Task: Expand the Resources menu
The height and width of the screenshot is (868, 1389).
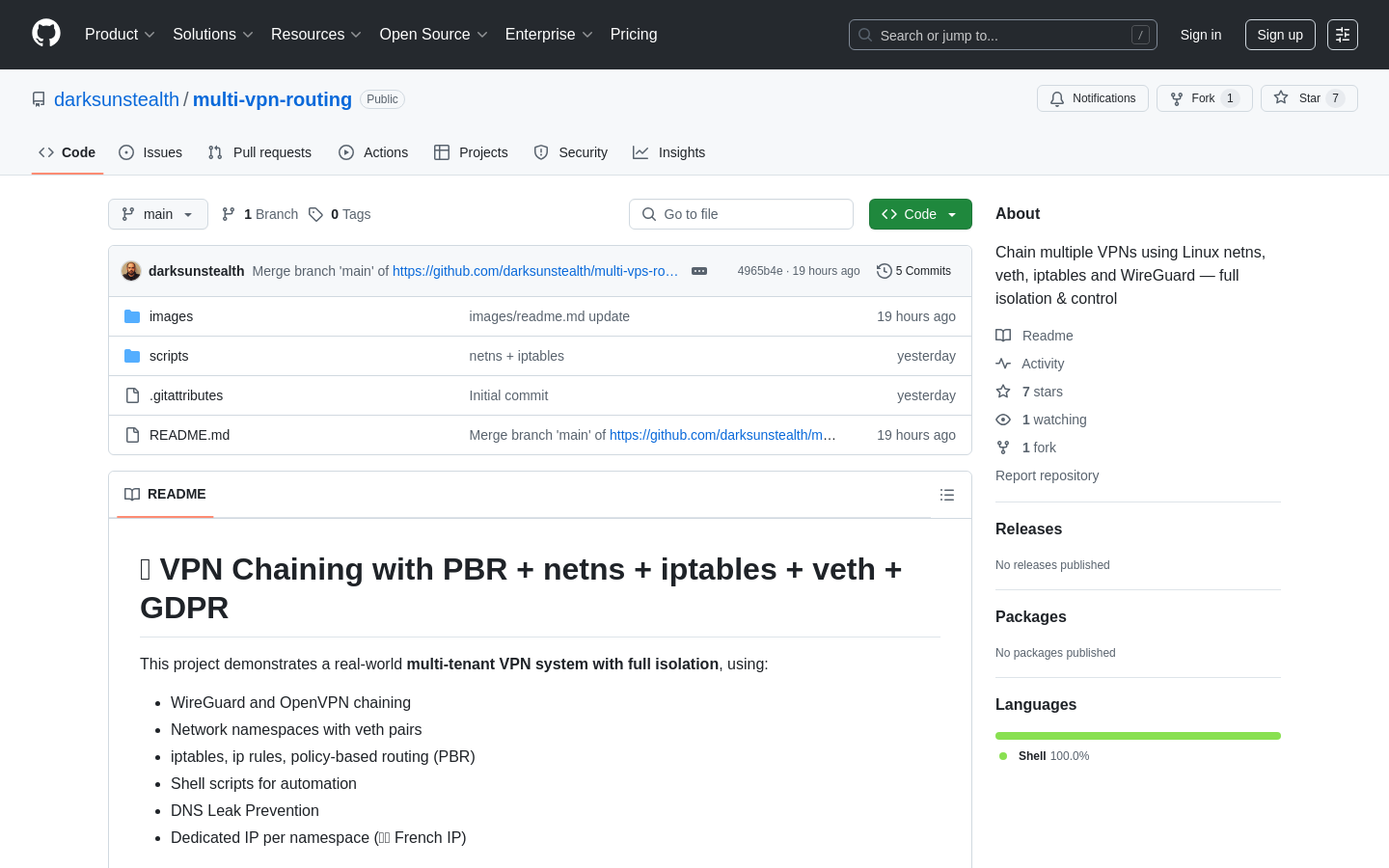Action: pos(316,35)
